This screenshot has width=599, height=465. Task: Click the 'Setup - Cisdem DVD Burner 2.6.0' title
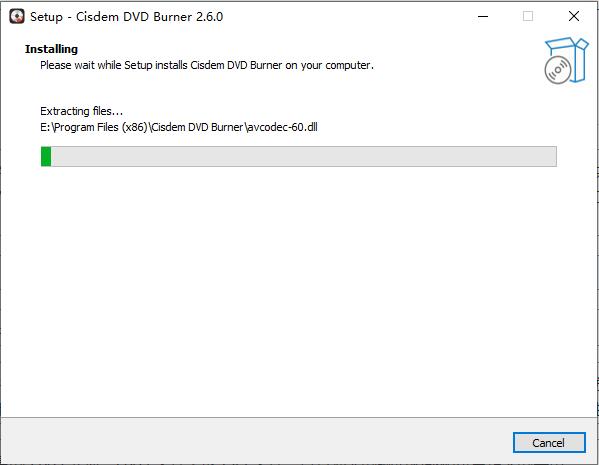click(x=126, y=17)
